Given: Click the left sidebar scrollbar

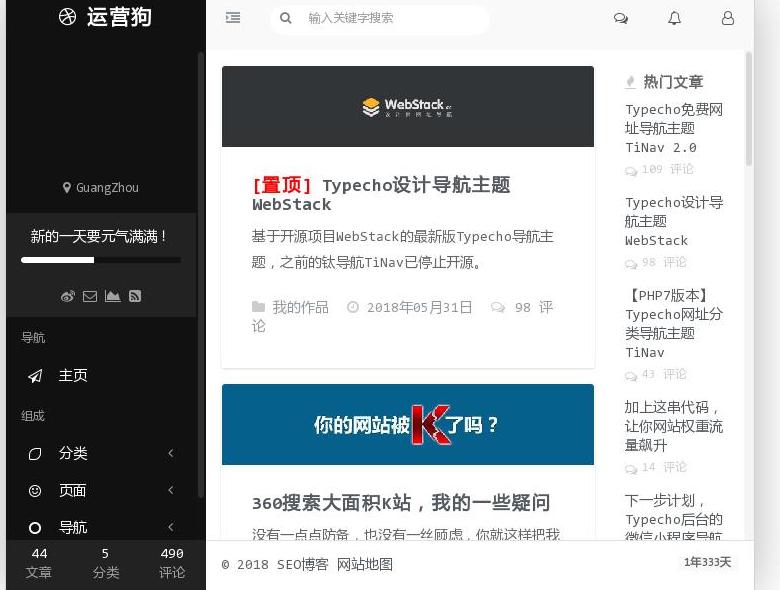Looking at the screenshot, I should 200,275.
